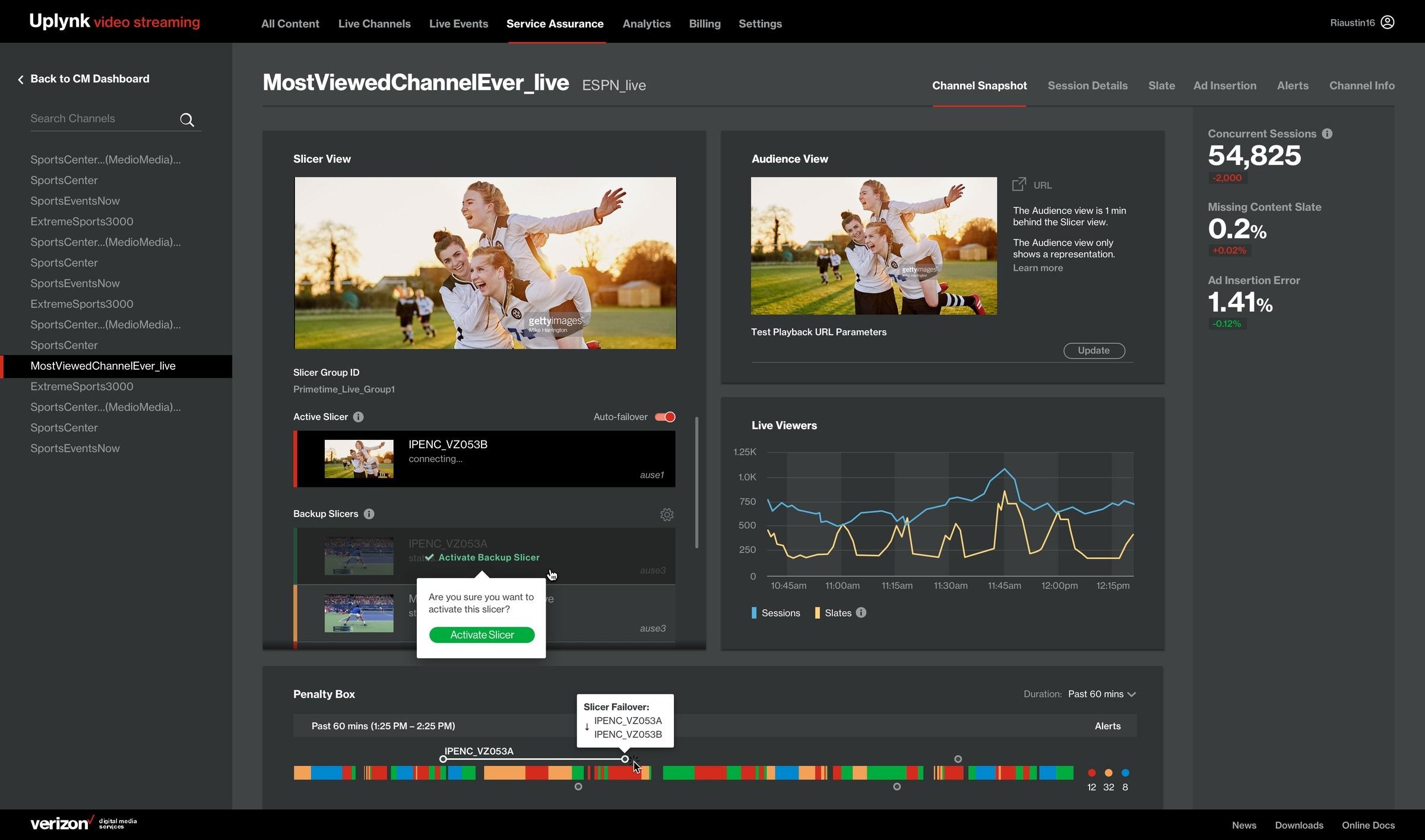This screenshot has width=1425, height=840.
Task: Click the right end marker of the IPENC_VZ053A range
Action: [x=625, y=759]
